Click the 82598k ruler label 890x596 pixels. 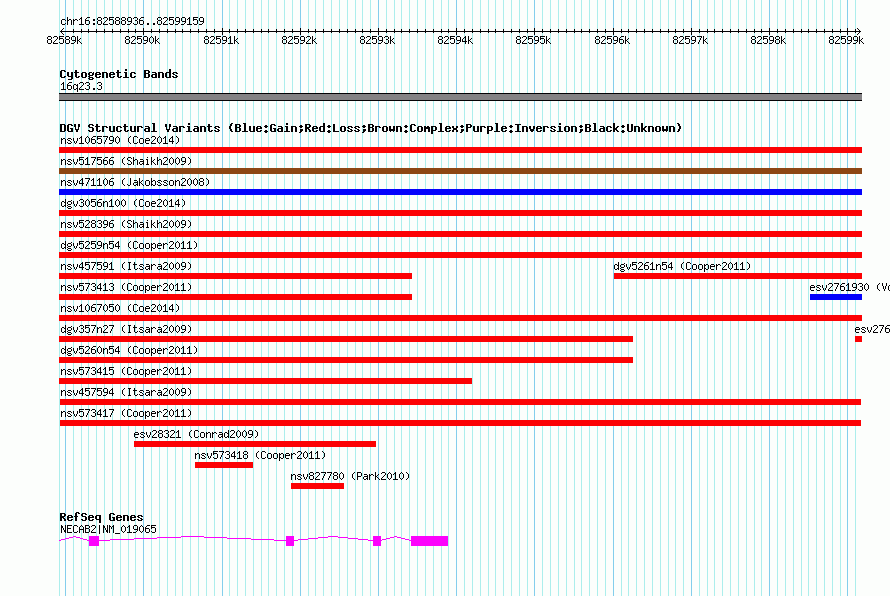coord(768,40)
